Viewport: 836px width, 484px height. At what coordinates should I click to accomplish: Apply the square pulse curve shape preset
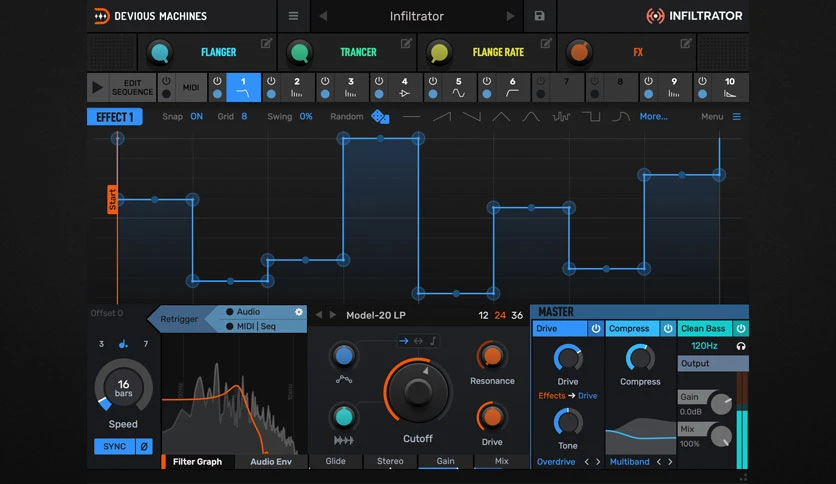click(591, 116)
